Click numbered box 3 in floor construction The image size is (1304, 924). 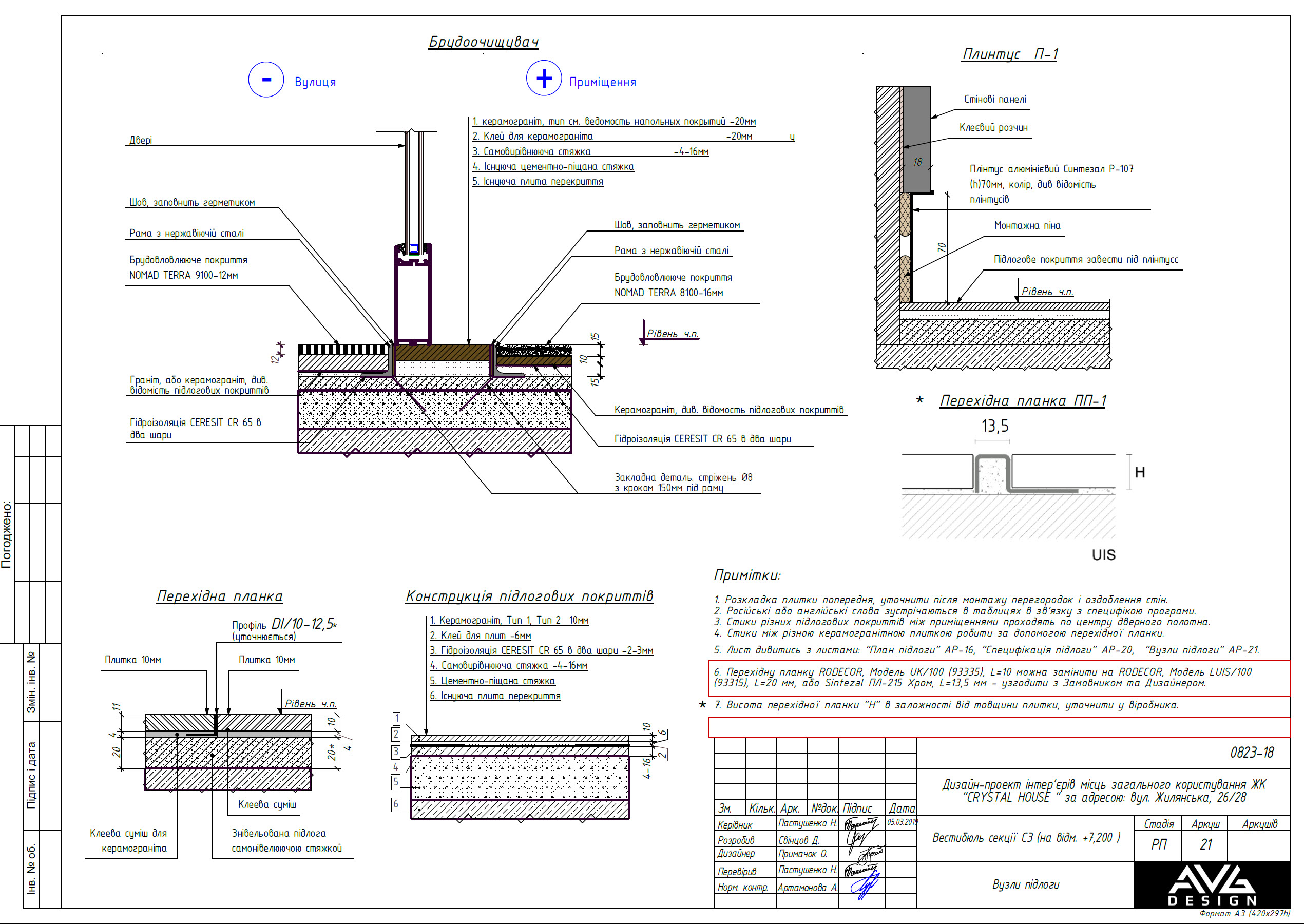pyautogui.click(x=395, y=752)
